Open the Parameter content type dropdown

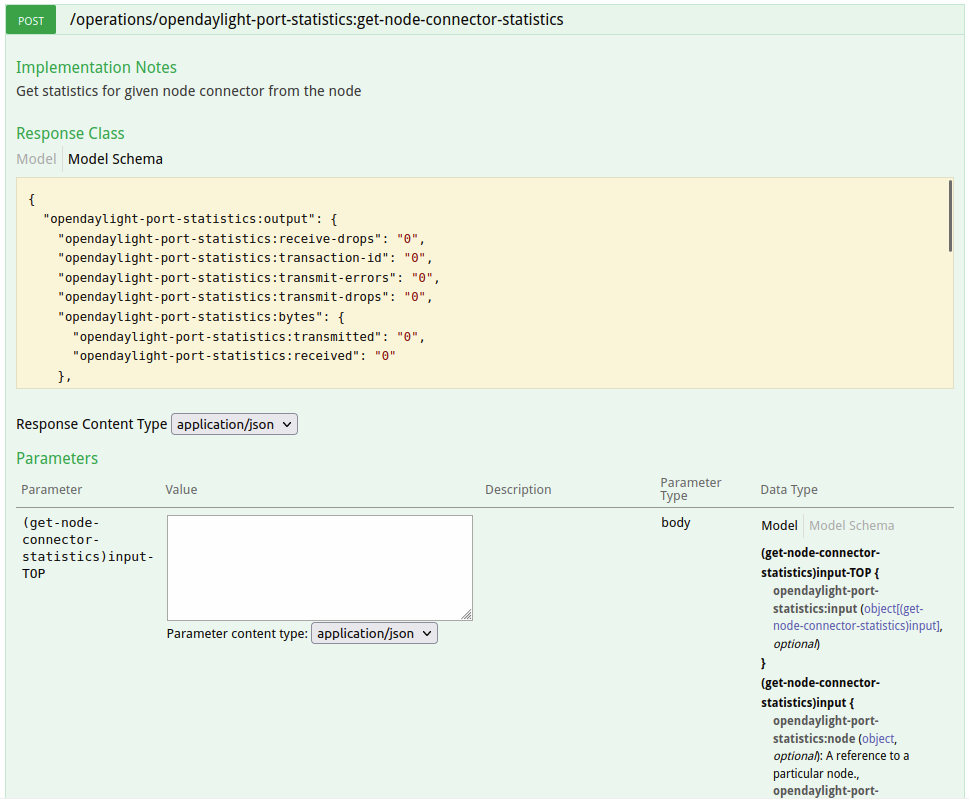coord(374,633)
